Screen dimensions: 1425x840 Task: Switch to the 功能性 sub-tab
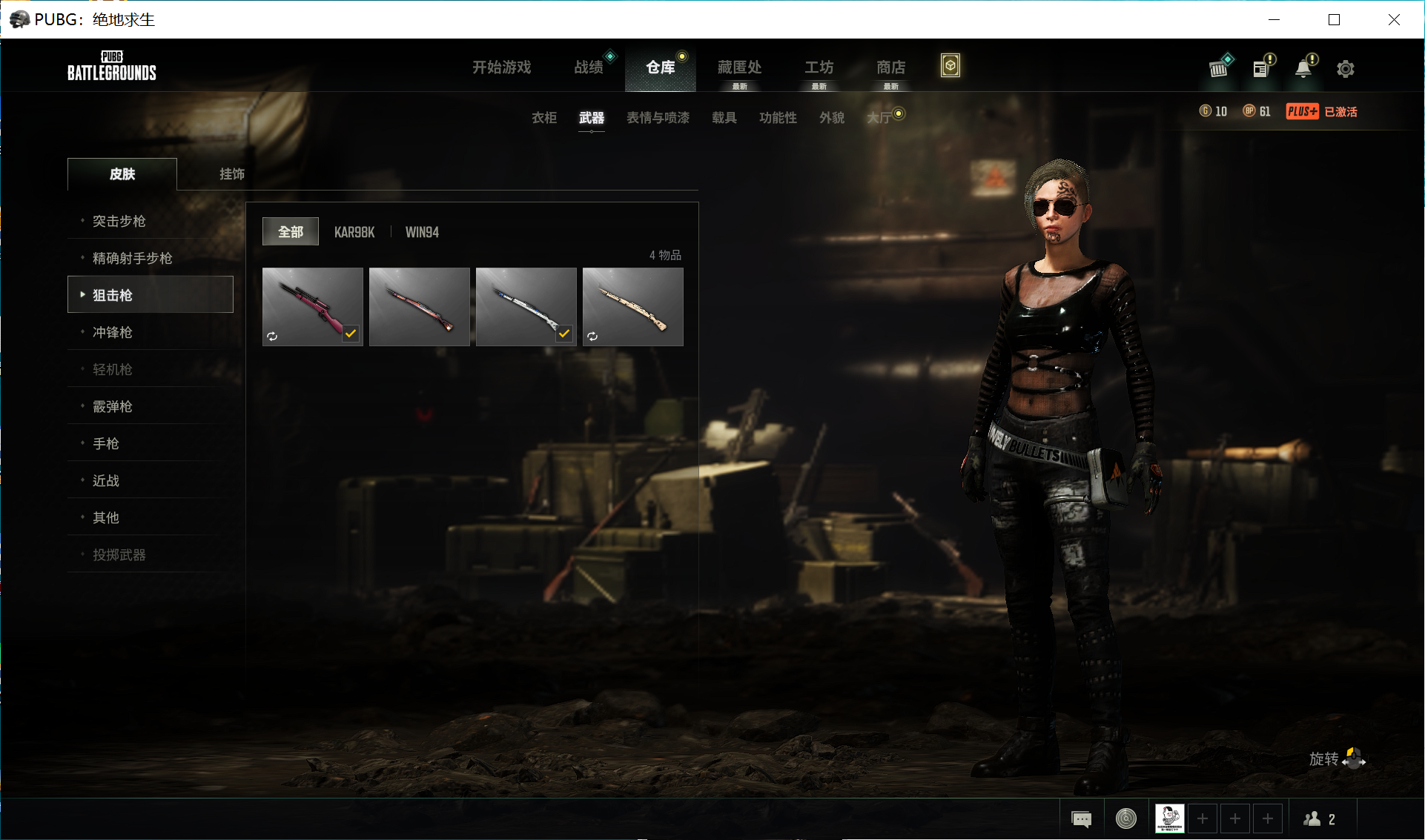pyautogui.click(x=778, y=117)
